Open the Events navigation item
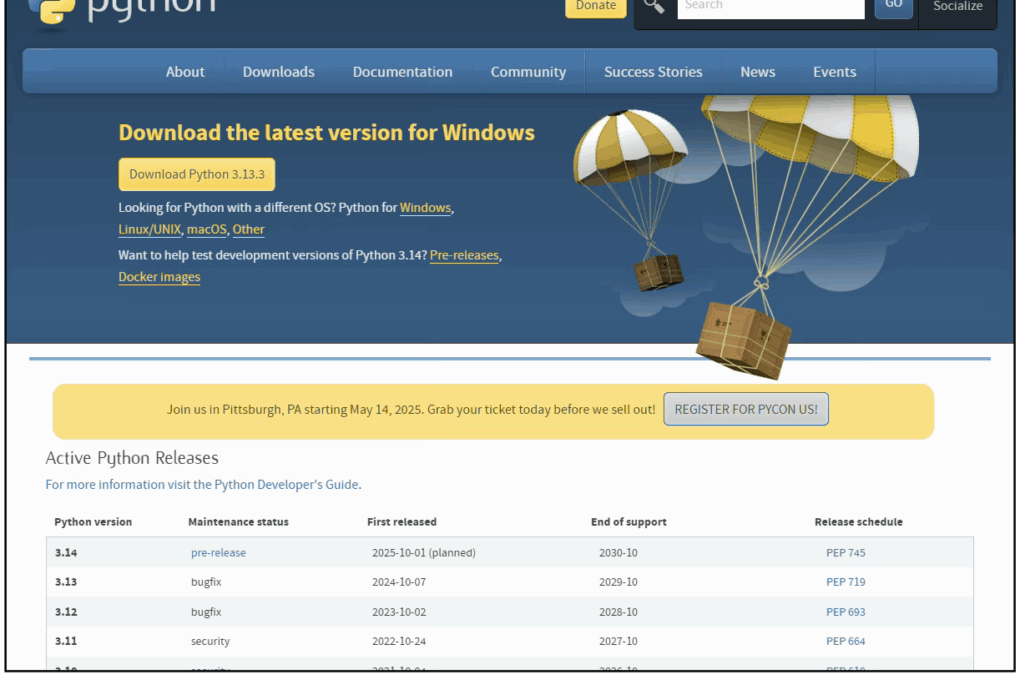1020x700 pixels. 834,72
